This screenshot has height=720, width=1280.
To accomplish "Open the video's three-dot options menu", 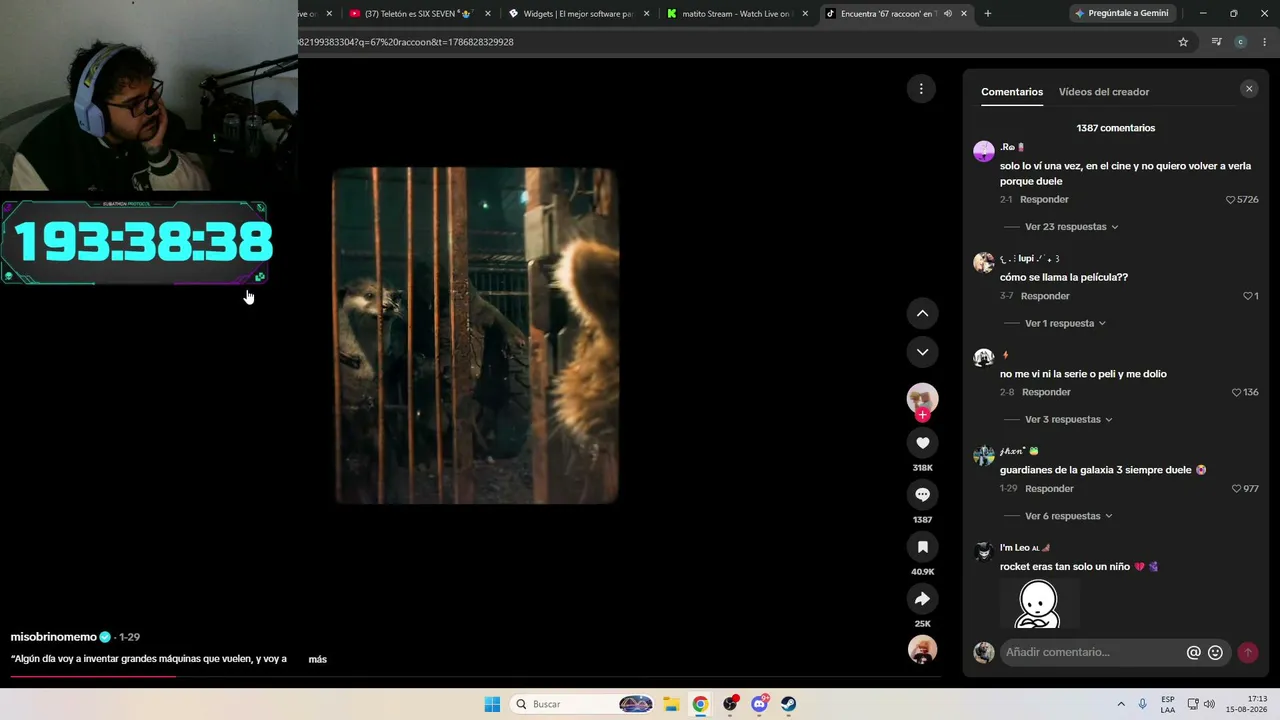I will (921, 89).
